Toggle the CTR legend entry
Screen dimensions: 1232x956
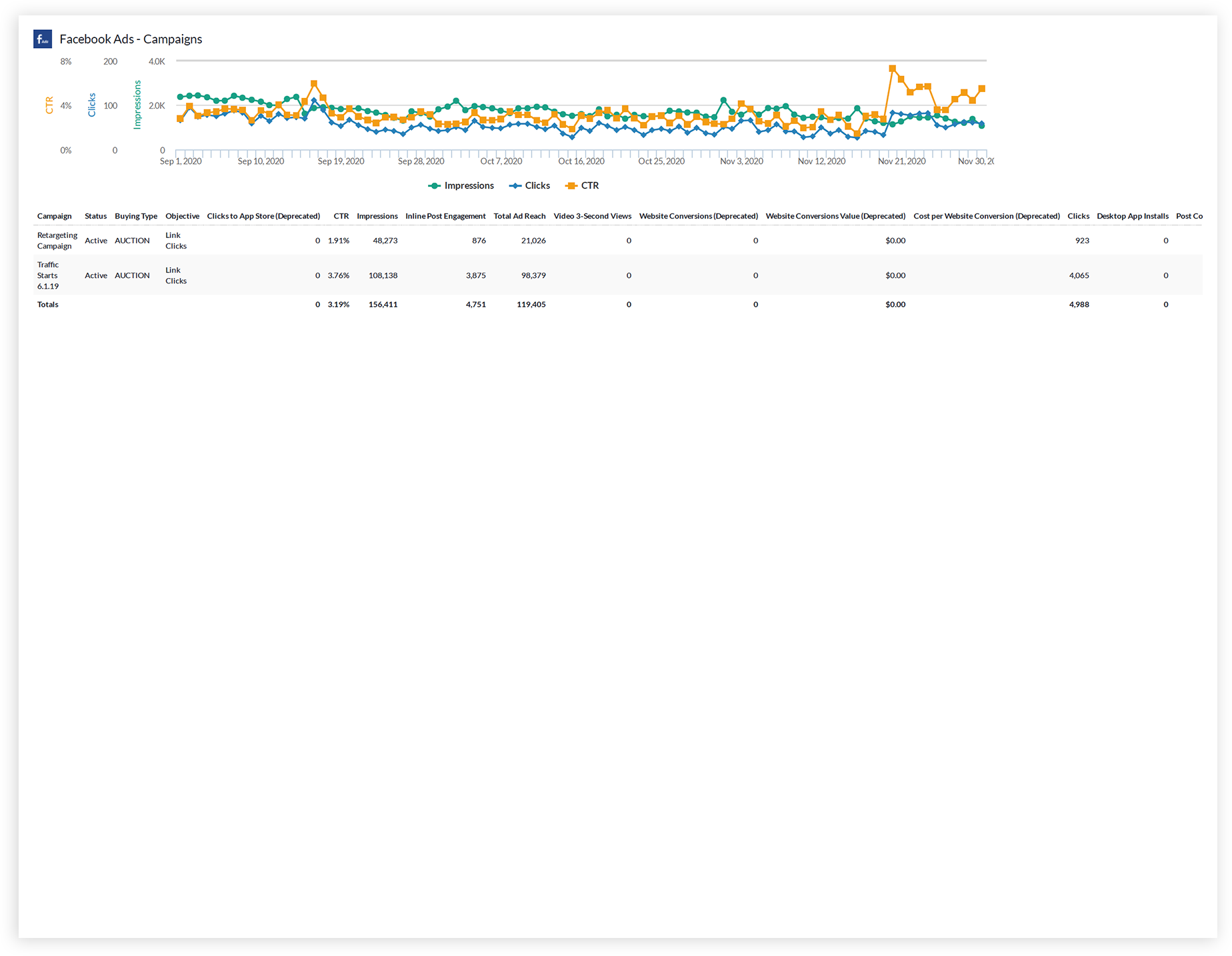pyautogui.click(x=582, y=186)
